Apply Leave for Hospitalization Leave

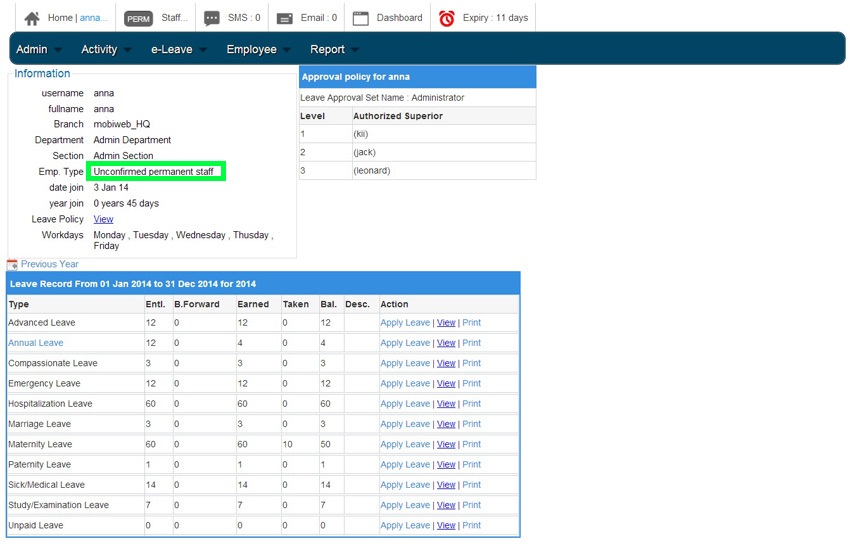click(x=405, y=404)
